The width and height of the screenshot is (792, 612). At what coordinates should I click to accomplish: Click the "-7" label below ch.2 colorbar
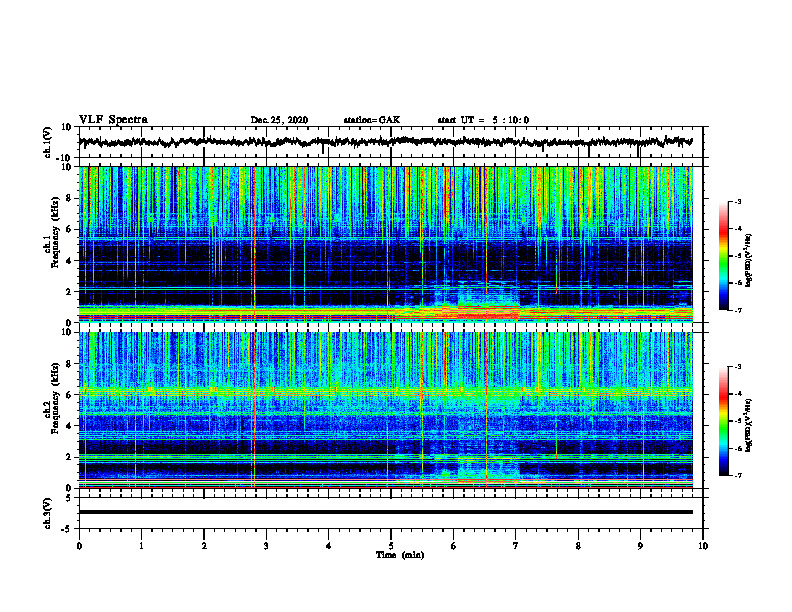(738, 476)
